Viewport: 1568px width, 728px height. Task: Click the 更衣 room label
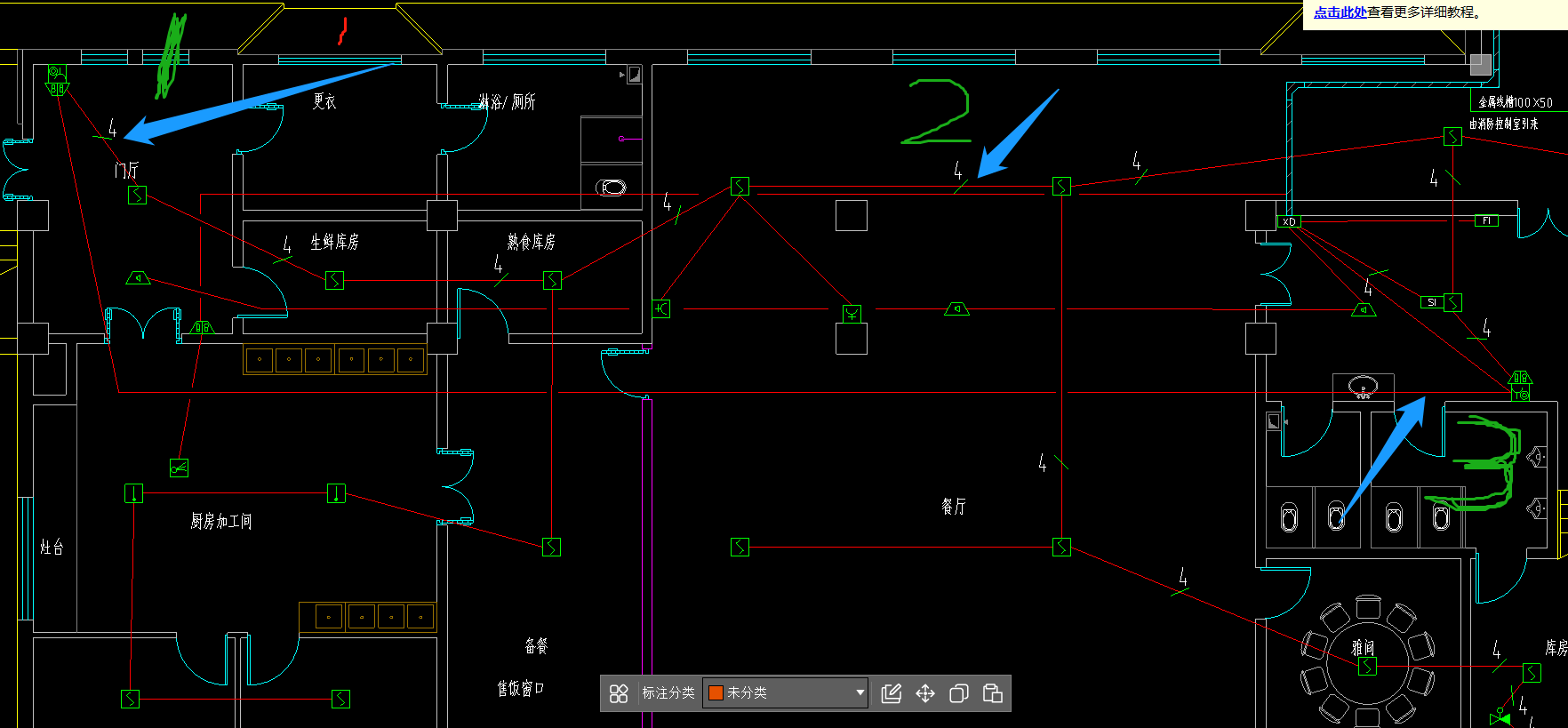(x=324, y=102)
